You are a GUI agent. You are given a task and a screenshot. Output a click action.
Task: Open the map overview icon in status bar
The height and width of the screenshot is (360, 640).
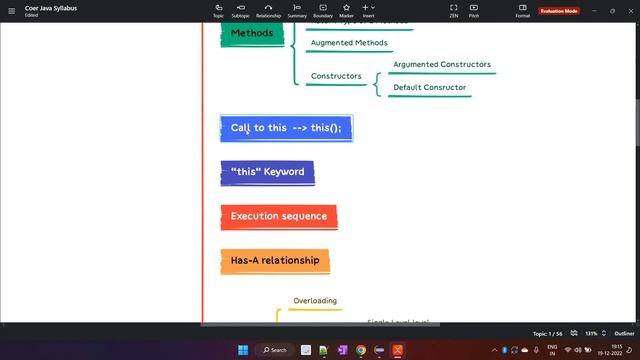point(574,333)
